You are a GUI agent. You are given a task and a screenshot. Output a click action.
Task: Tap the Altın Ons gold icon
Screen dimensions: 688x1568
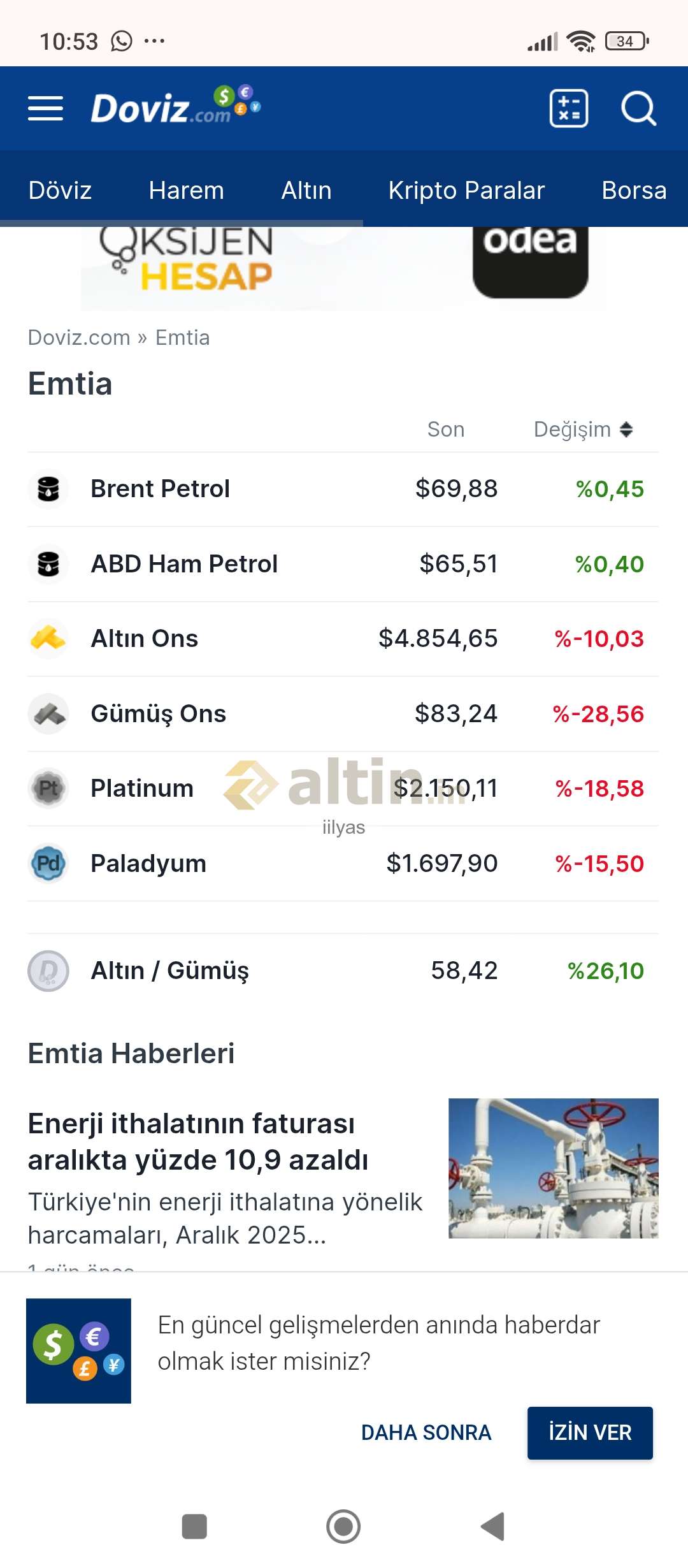coord(48,639)
